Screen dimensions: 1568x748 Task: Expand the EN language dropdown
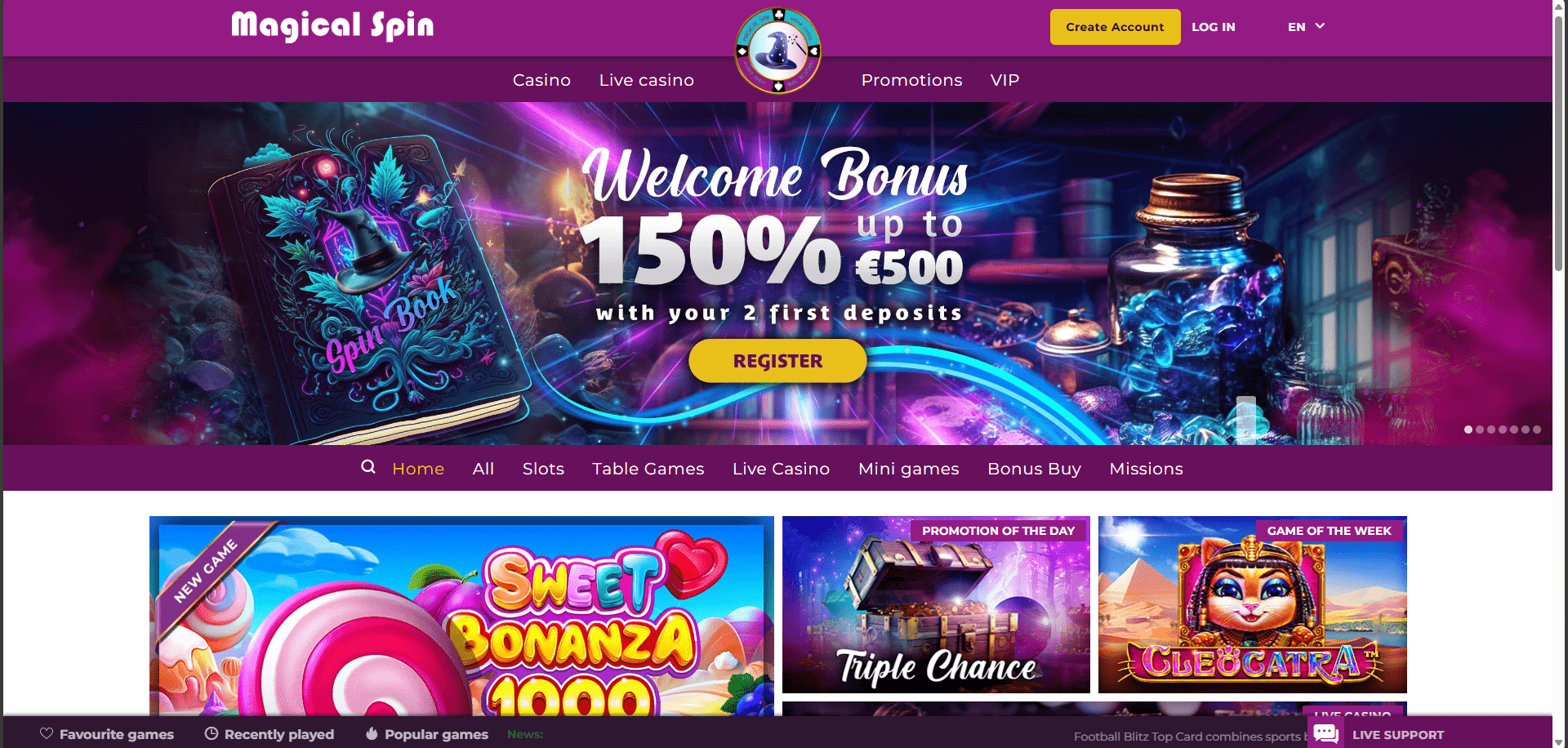[x=1306, y=27]
